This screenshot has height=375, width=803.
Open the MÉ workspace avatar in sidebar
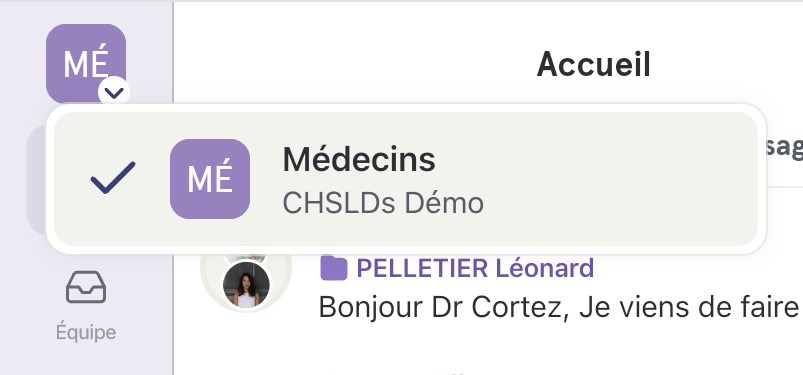(86, 63)
